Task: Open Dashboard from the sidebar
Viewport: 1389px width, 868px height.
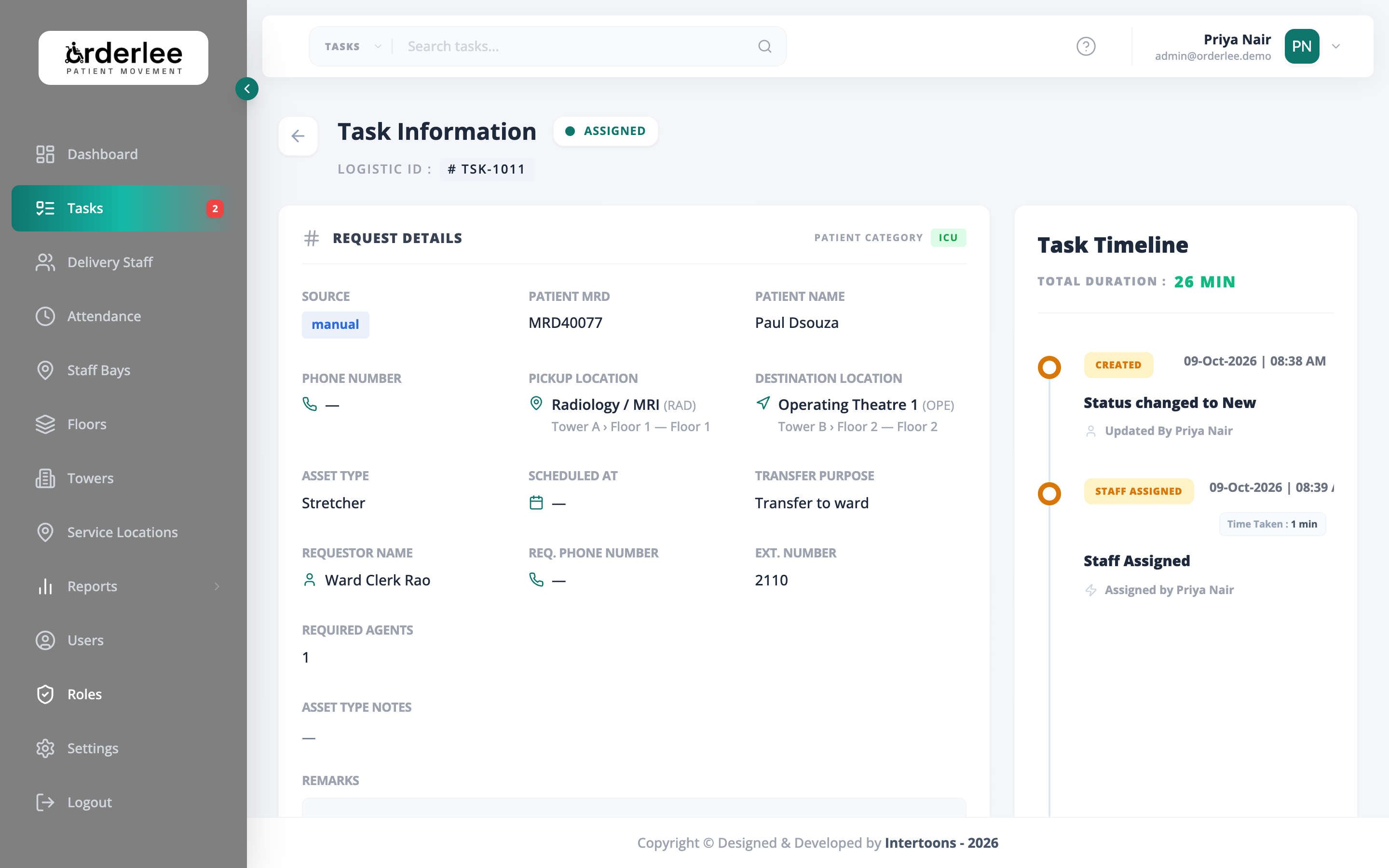Action: pos(123,154)
